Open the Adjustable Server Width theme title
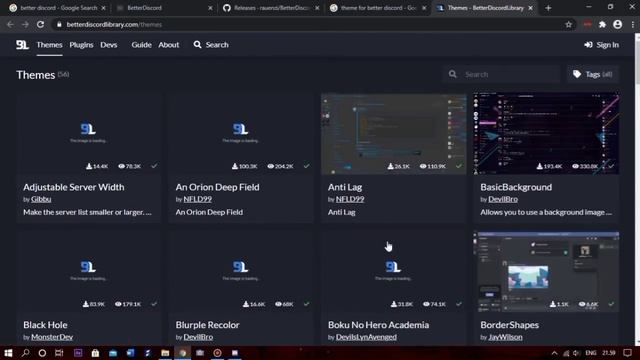The width and height of the screenshot is (640, 360). click(x=73, y=187)
